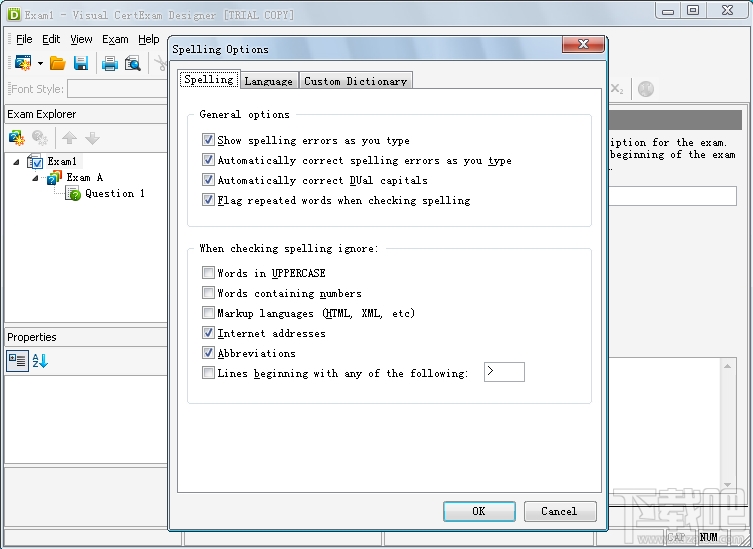
Task: Close the Spelling Options dialog
Action: pos(583,44)
